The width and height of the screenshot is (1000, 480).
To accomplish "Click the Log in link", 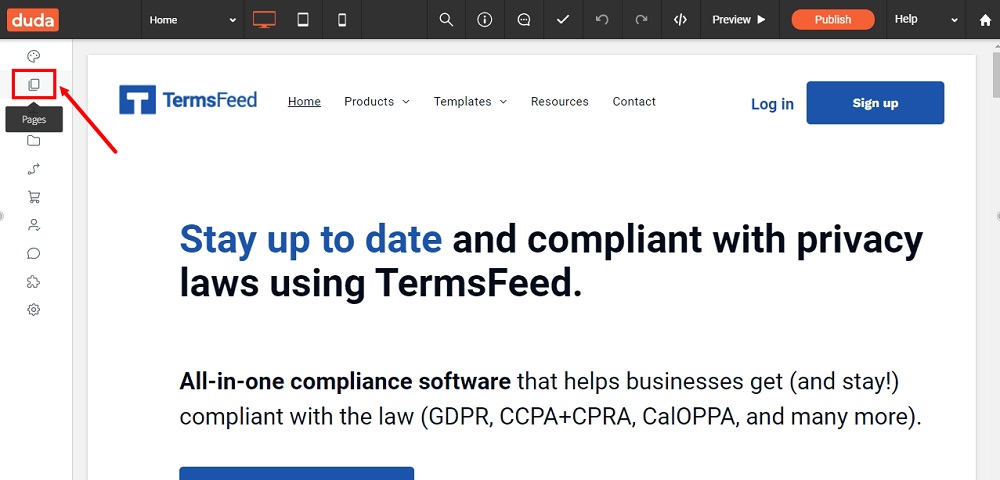I will [772, 104].
